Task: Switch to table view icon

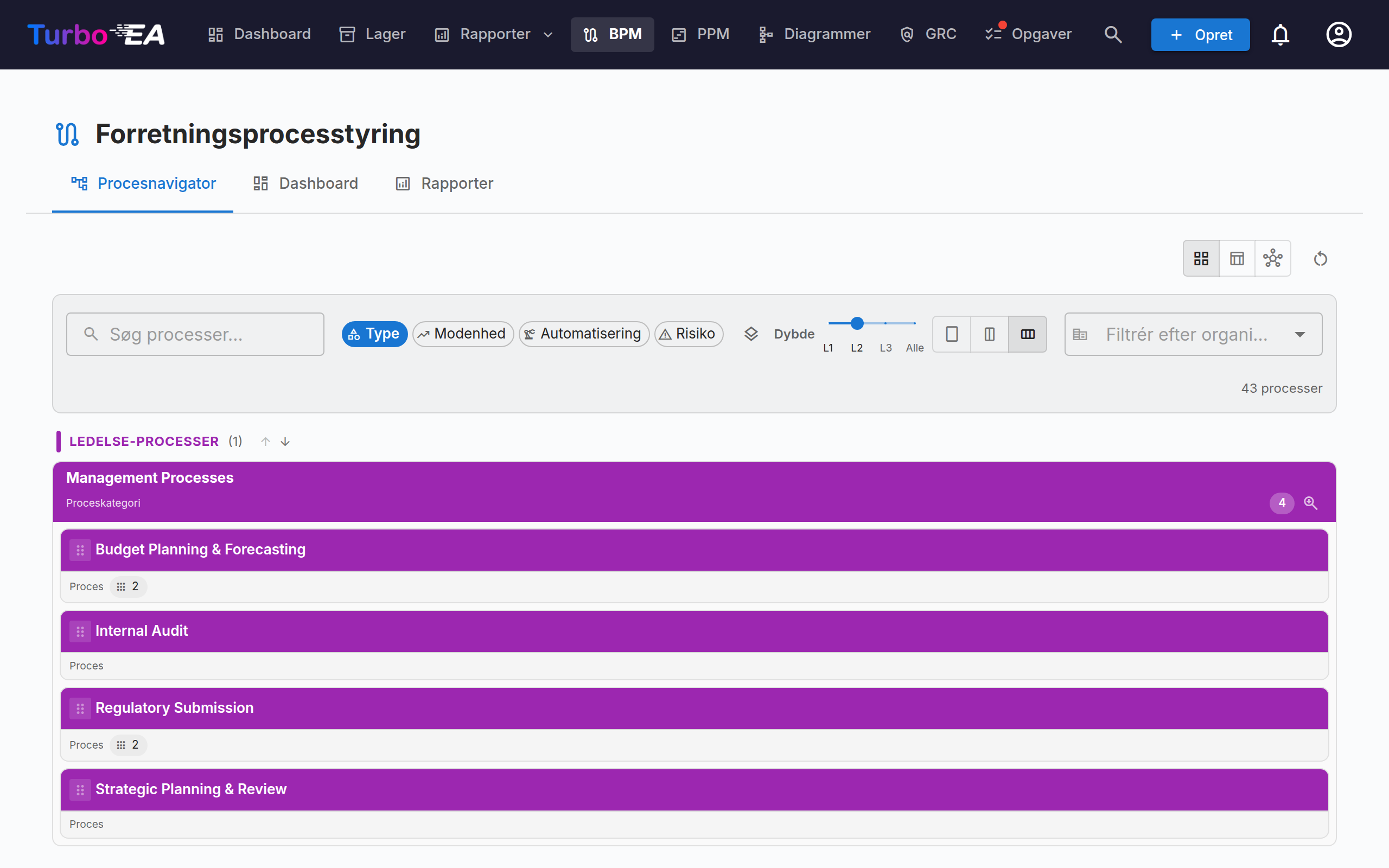Action: [1237, 258]
